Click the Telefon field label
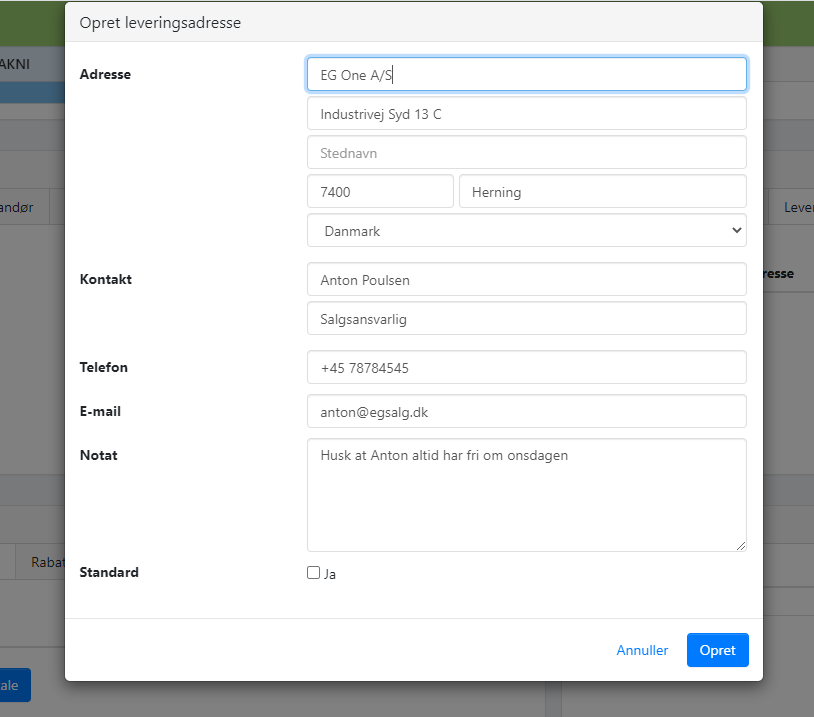Screen dimensions: 814x717 coord(104,367)
